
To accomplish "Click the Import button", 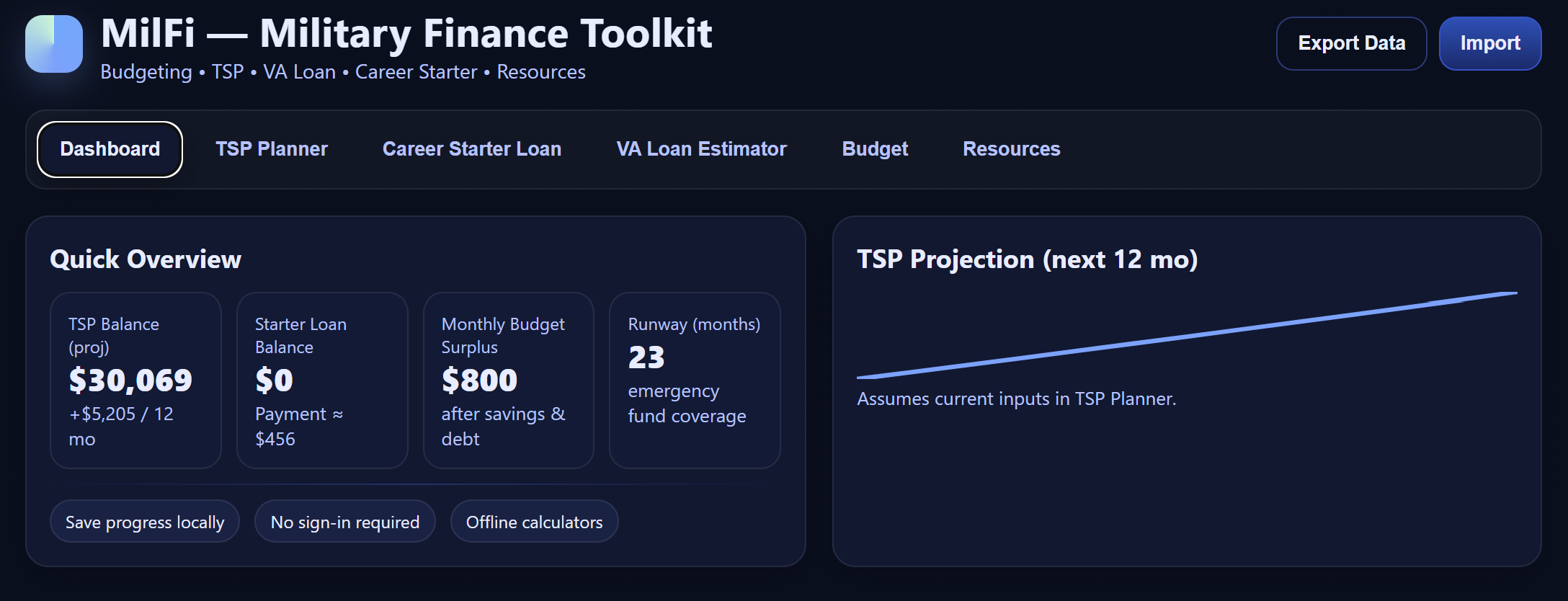I will (x=1489, y=43).
